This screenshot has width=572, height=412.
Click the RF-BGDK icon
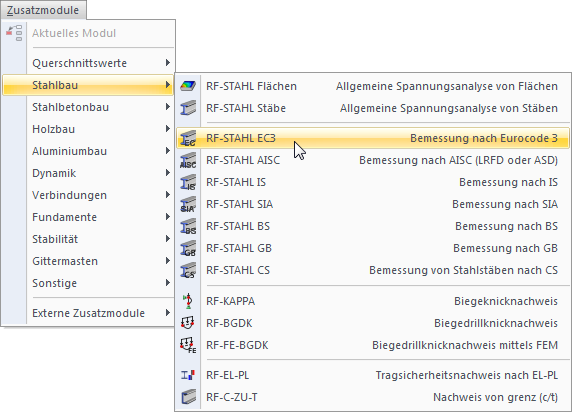[x=188, y=323]
